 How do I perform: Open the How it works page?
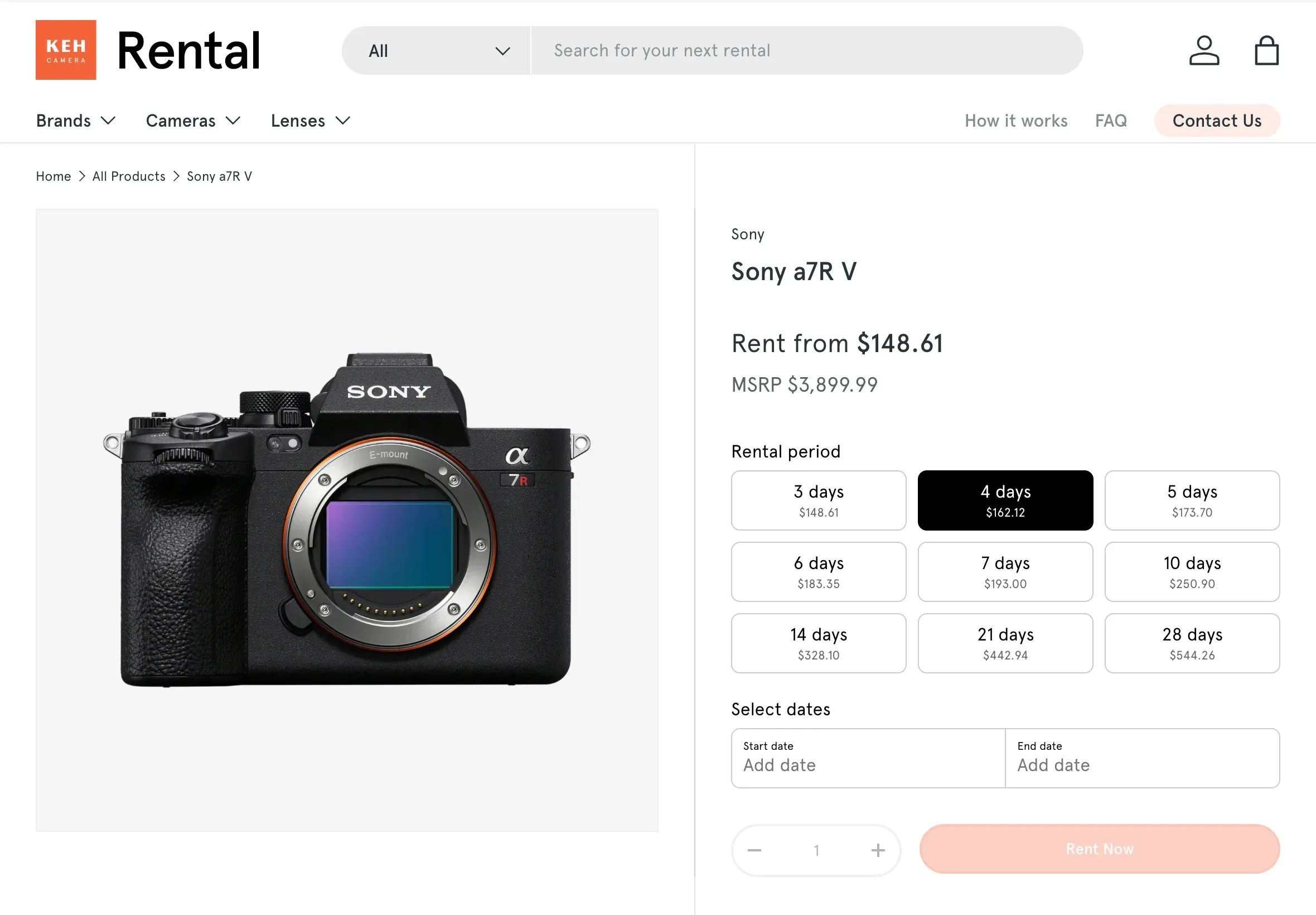click(1016, 121)
